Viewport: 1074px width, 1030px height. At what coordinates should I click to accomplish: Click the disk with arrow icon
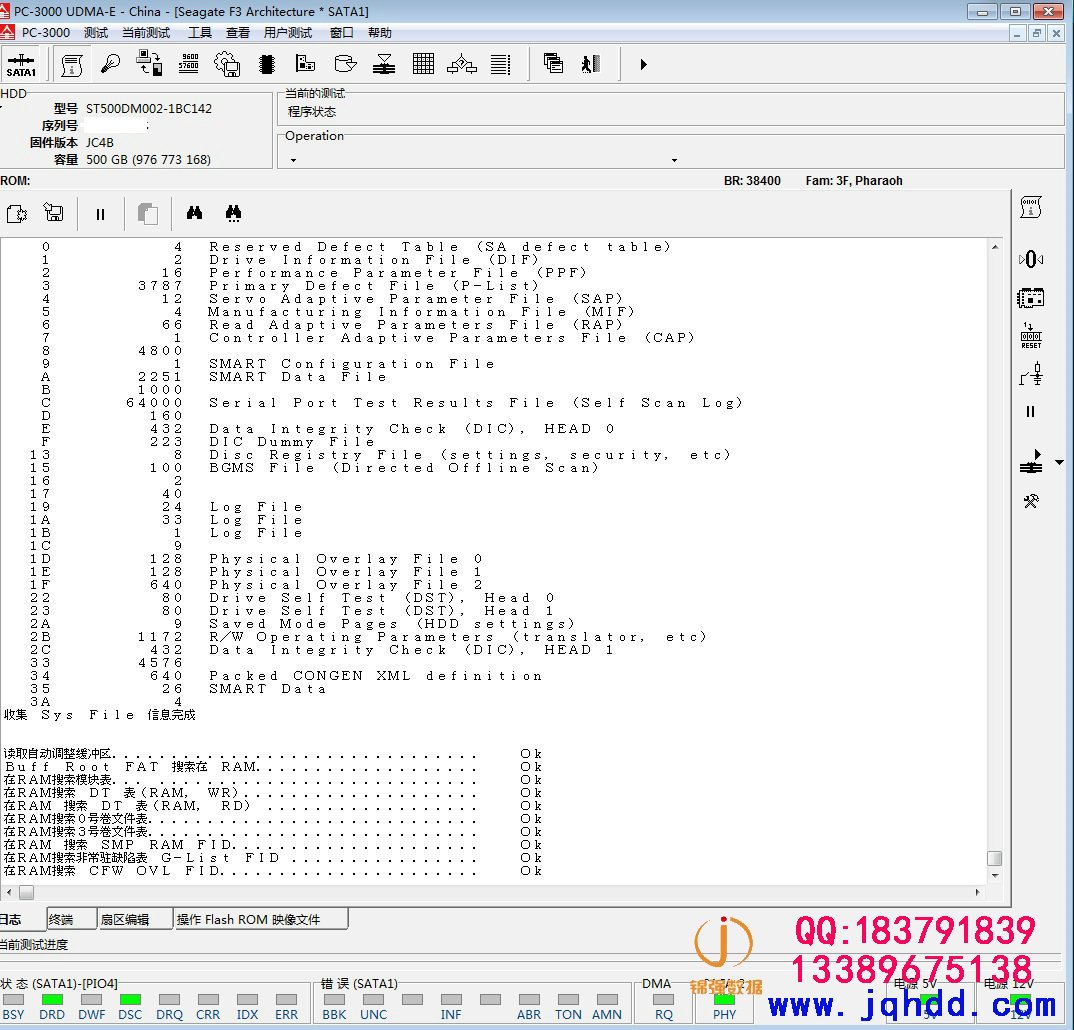click(x=345, y=64)
